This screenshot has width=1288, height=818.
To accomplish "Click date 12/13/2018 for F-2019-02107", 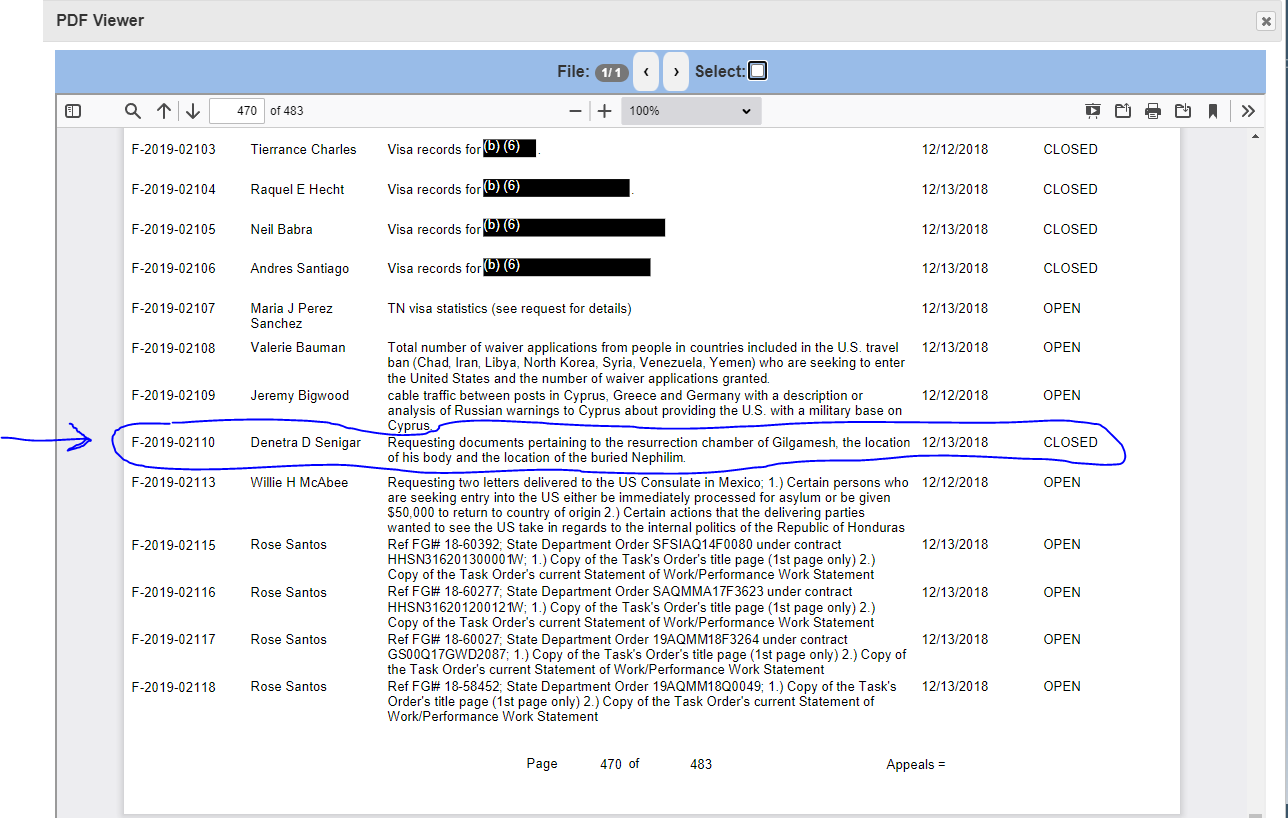I will pyautogui.click(x=954, y=309).
